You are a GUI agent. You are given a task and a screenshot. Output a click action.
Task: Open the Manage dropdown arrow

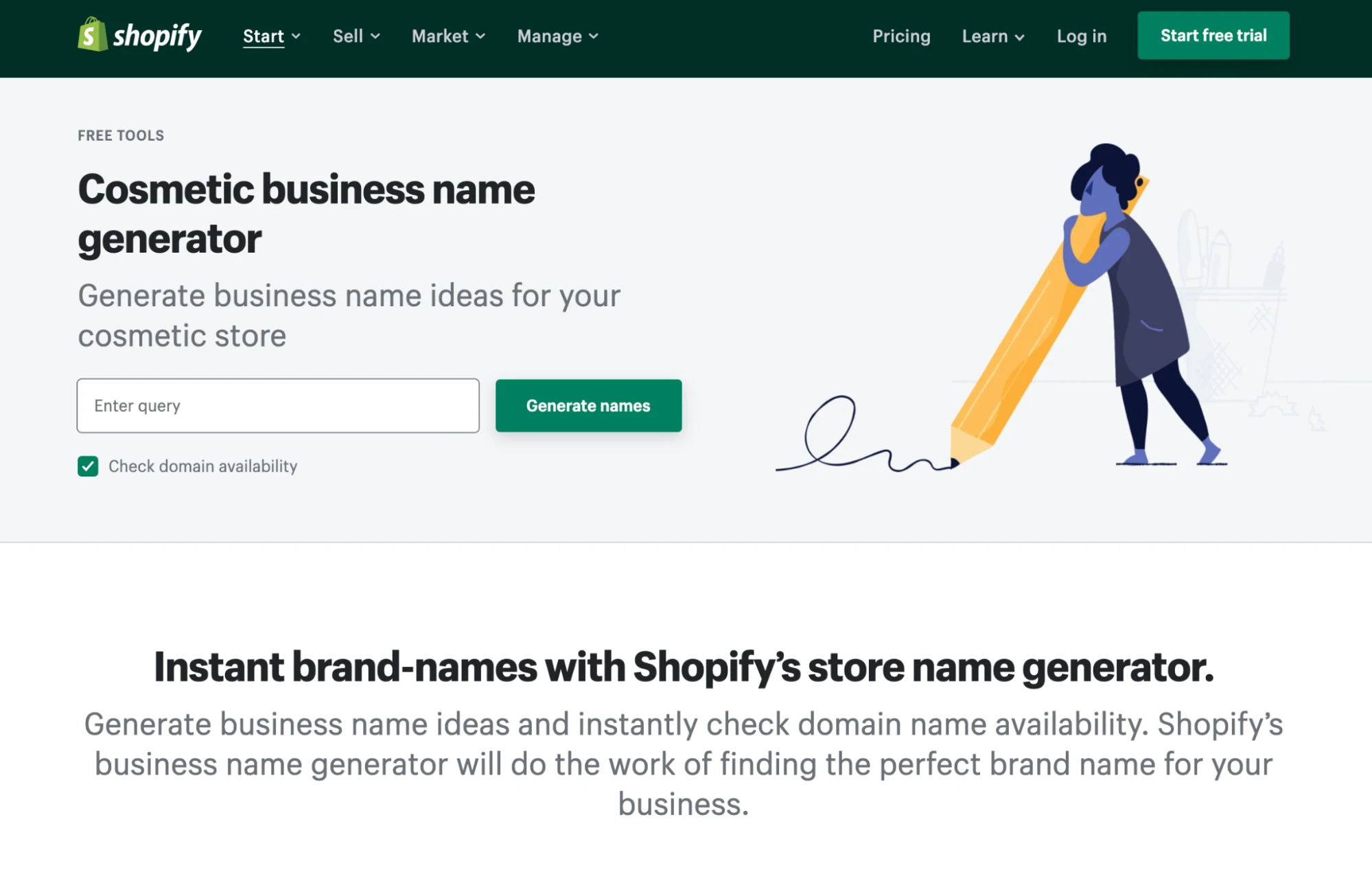tap(594, 36)
